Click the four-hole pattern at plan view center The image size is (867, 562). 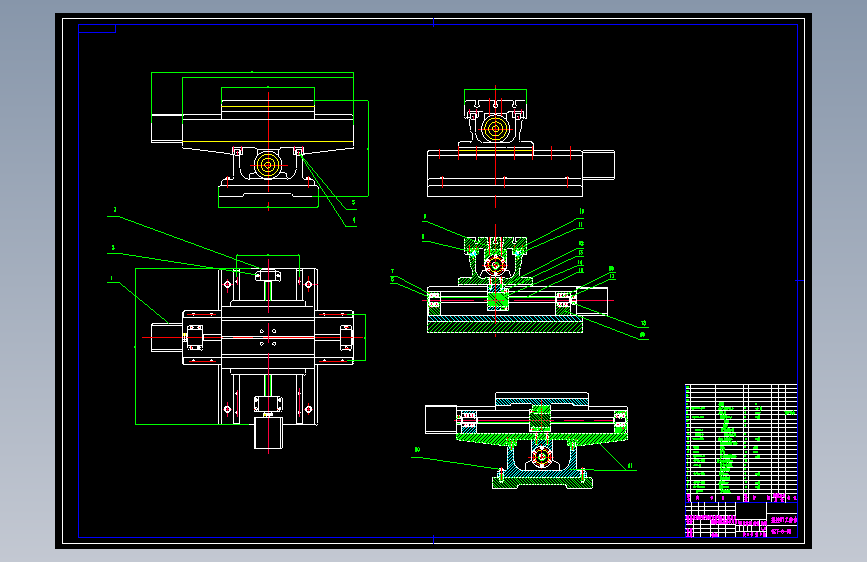point(268,337)
